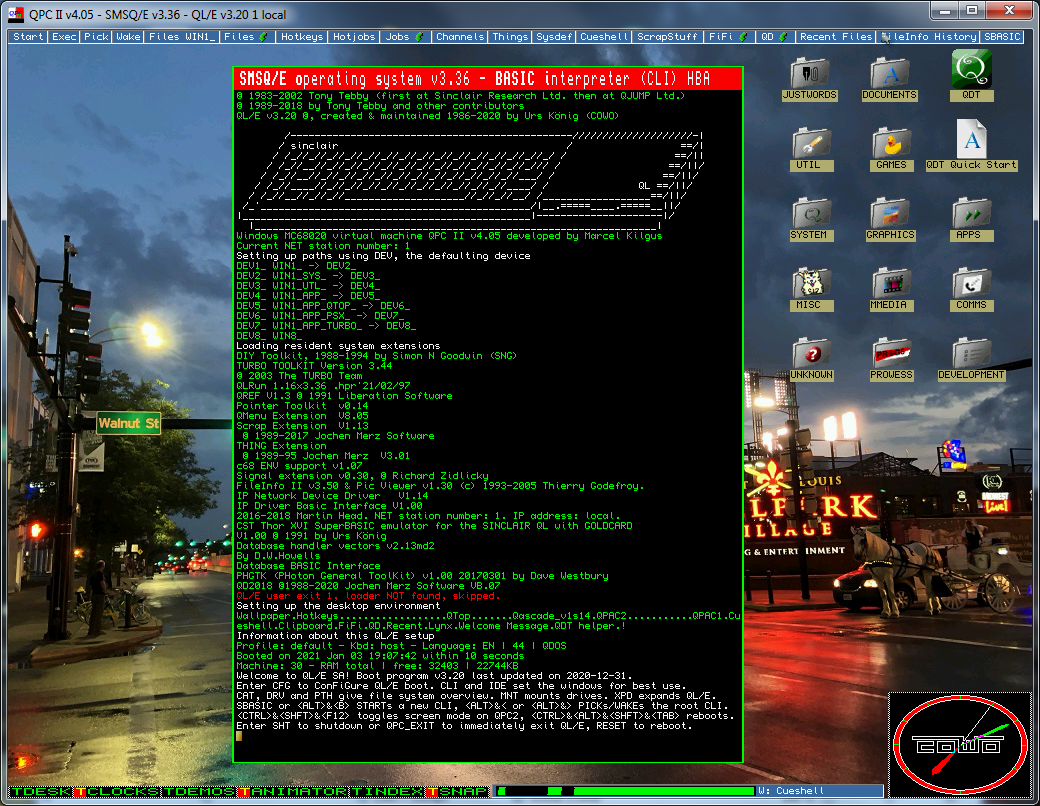This screenshot has width=1040, height=806.
Task: Open the Hotjobs menu item
Action: coord(354,37)
